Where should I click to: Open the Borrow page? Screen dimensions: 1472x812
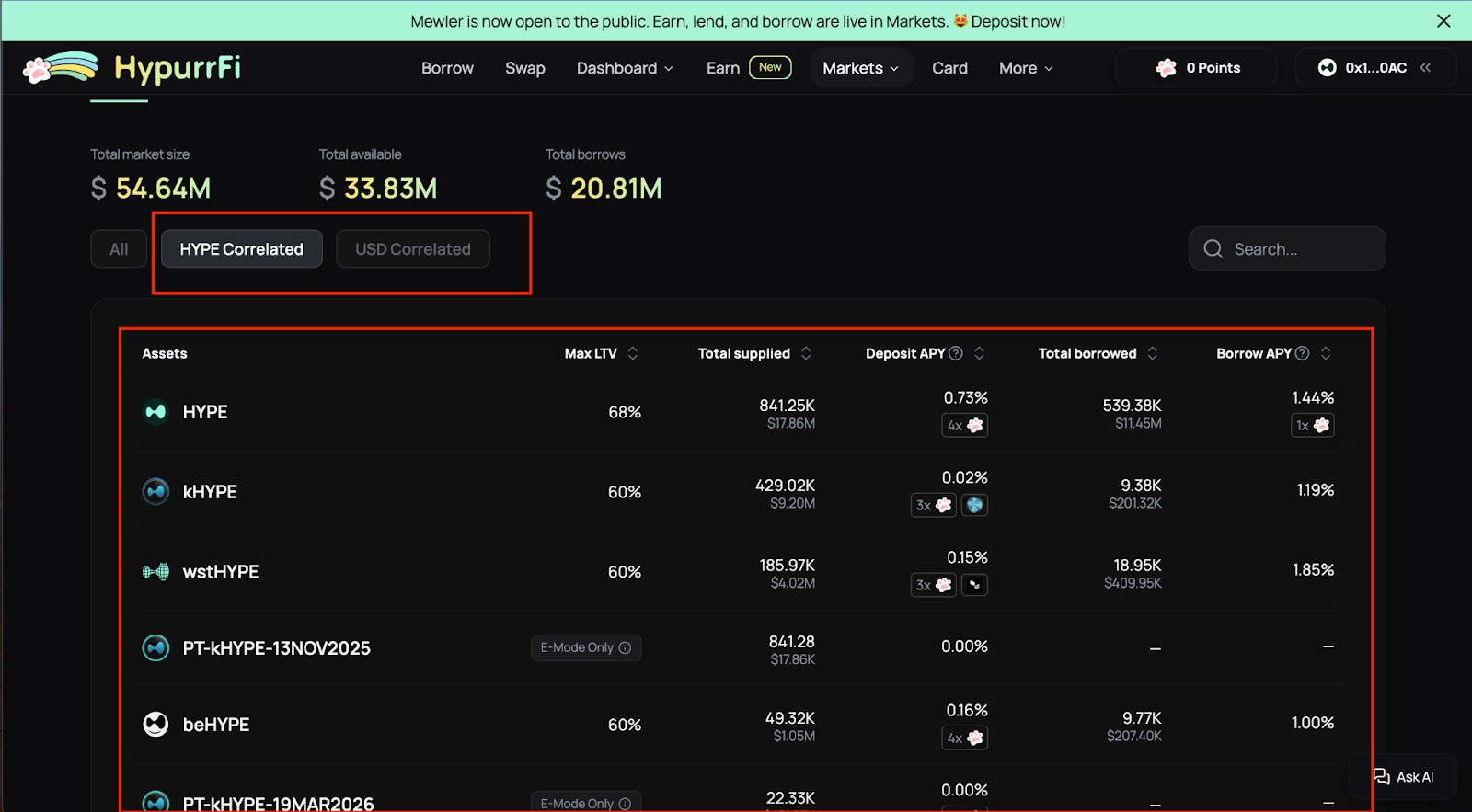pyautogui.click(x=447, y=68)
